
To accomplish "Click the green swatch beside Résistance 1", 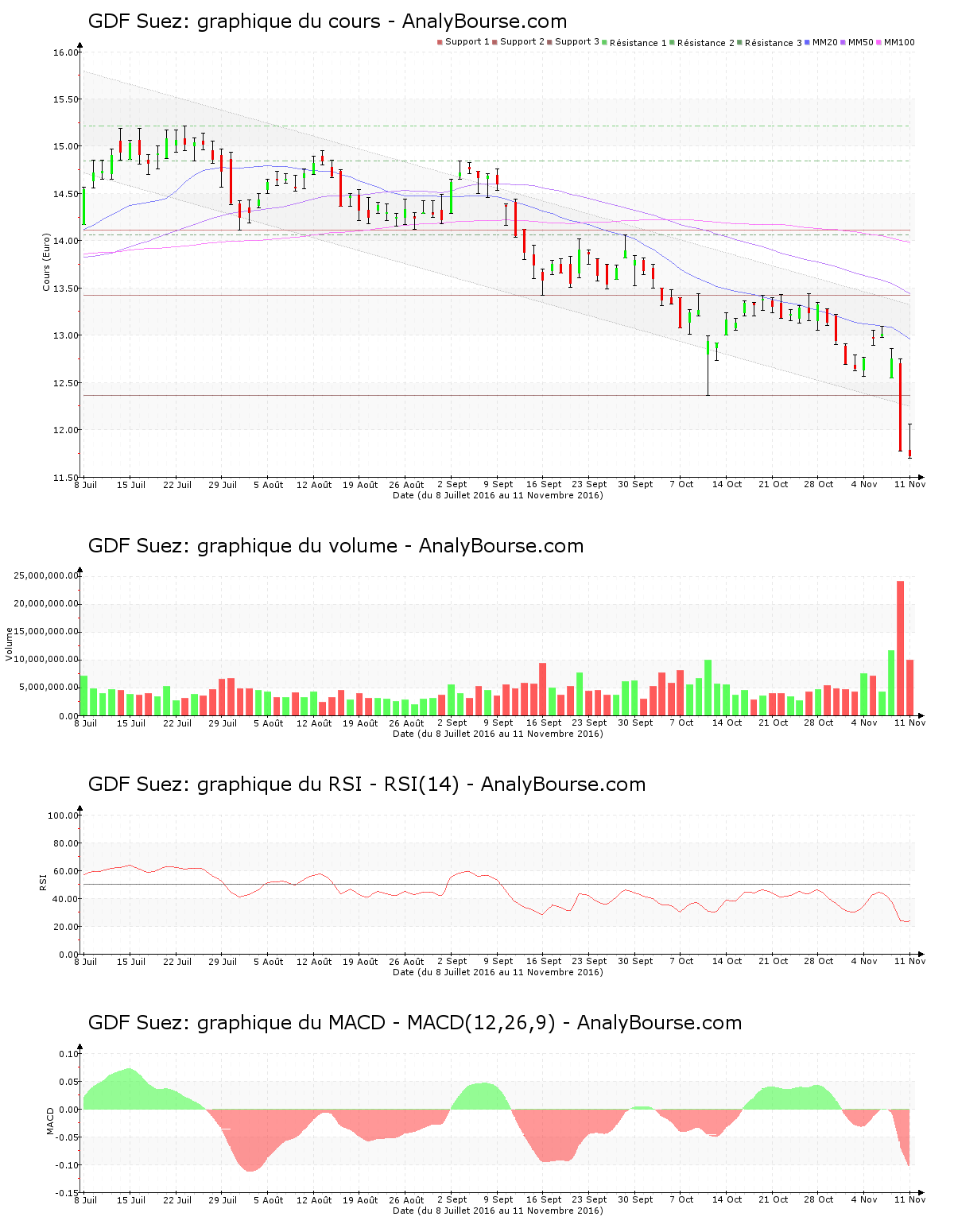I will 605,42.
